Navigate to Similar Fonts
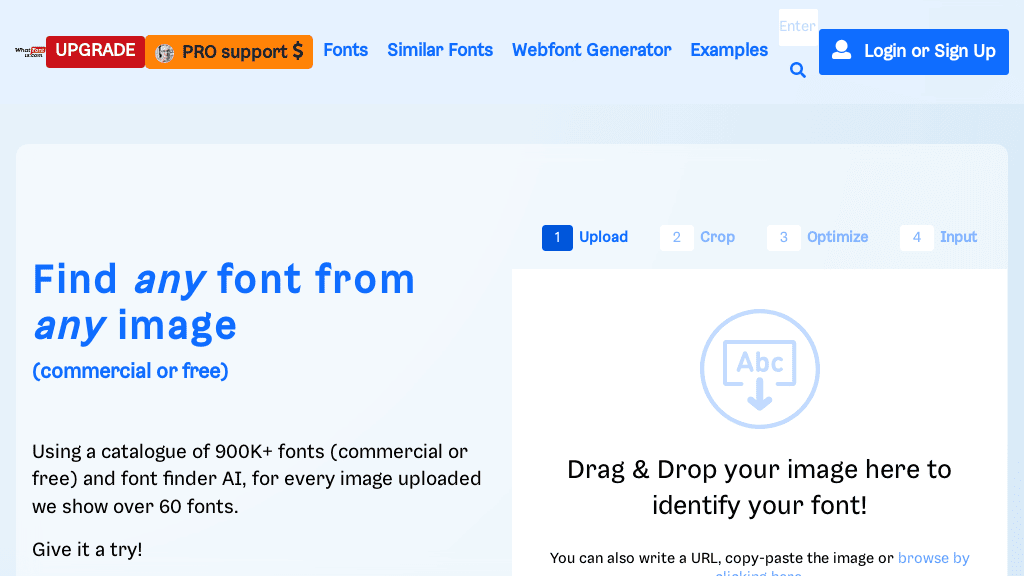The image size is (1024, 576). (x=440, y=49)
